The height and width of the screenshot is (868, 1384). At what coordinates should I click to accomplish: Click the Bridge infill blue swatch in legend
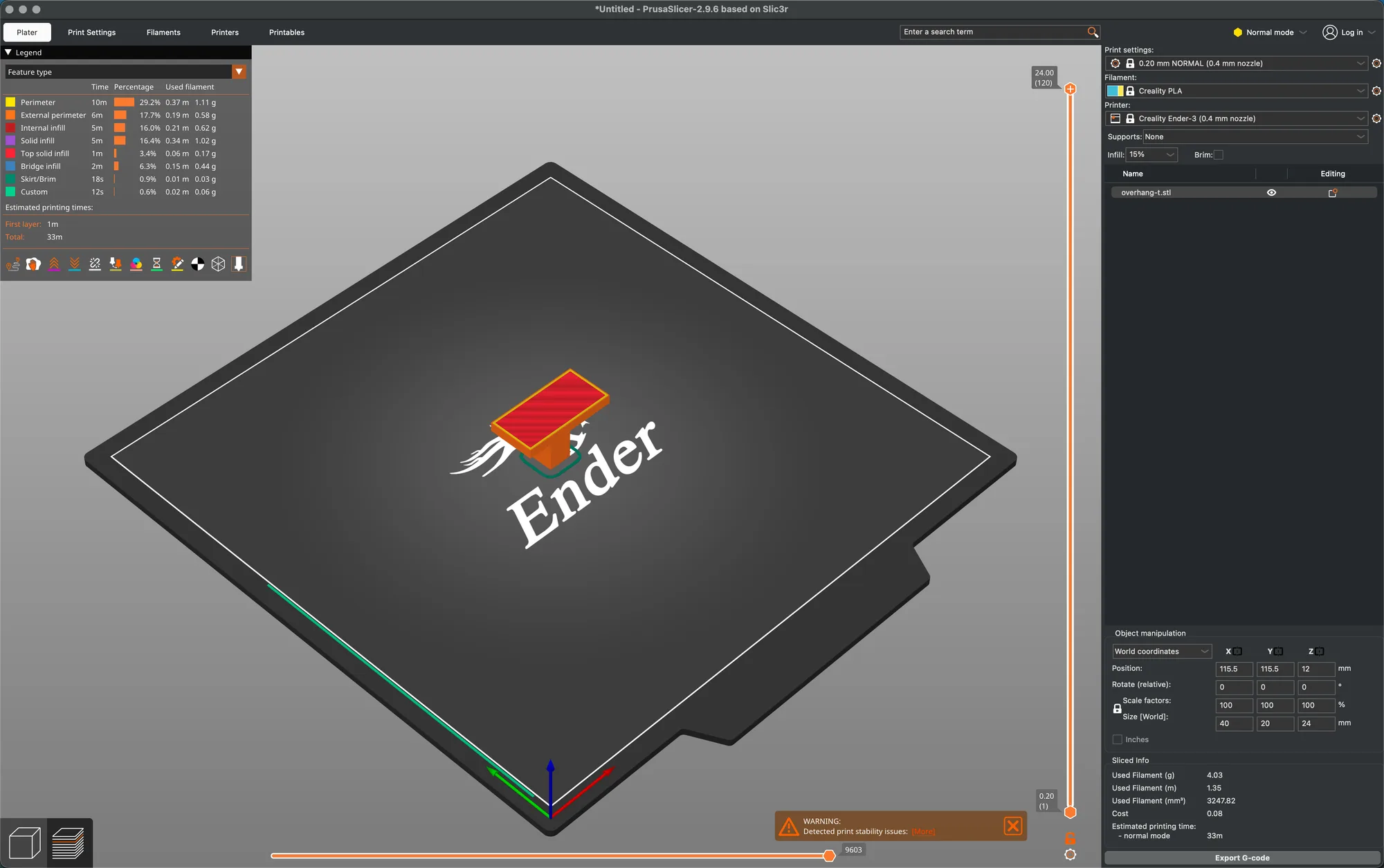(10, 166)
